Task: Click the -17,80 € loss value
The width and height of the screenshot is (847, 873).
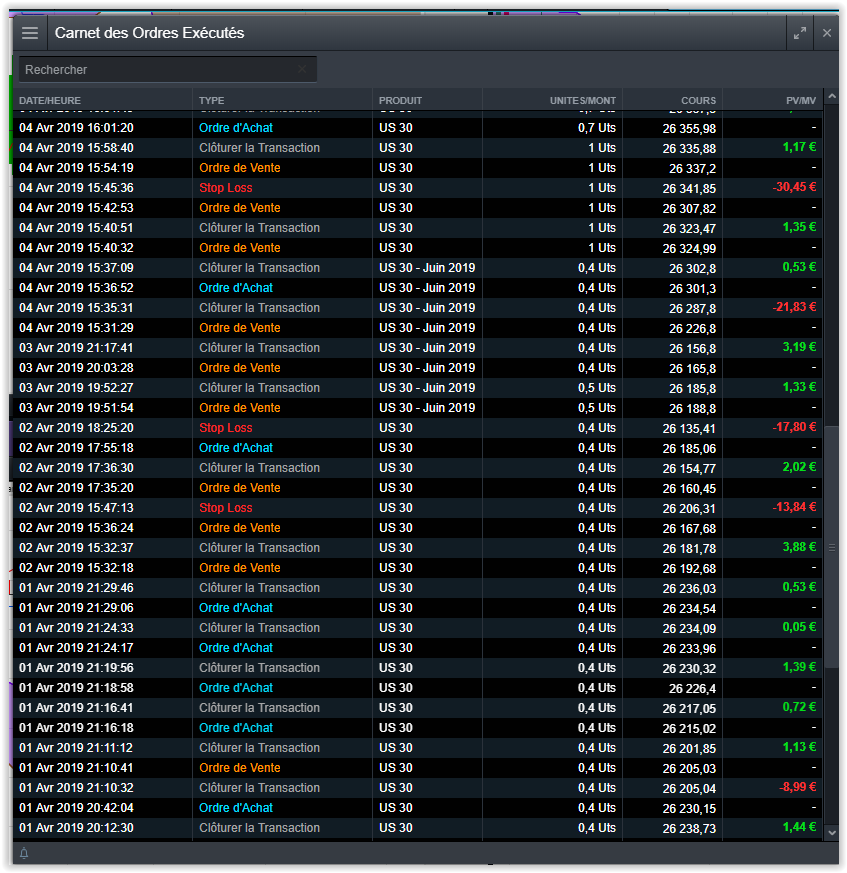Action: (x=794, y=427)
